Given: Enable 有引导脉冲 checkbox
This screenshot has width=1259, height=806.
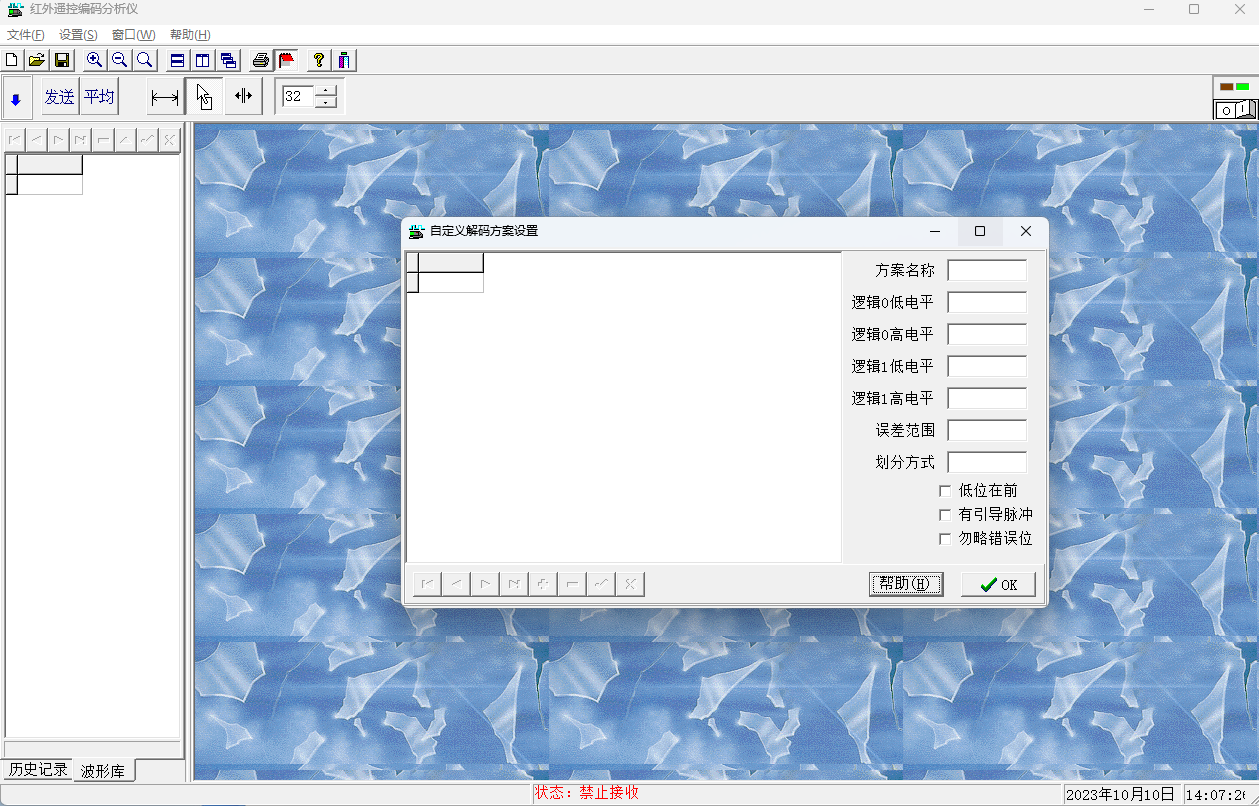Looking at the screenshot, I should [x=945, y=515].
